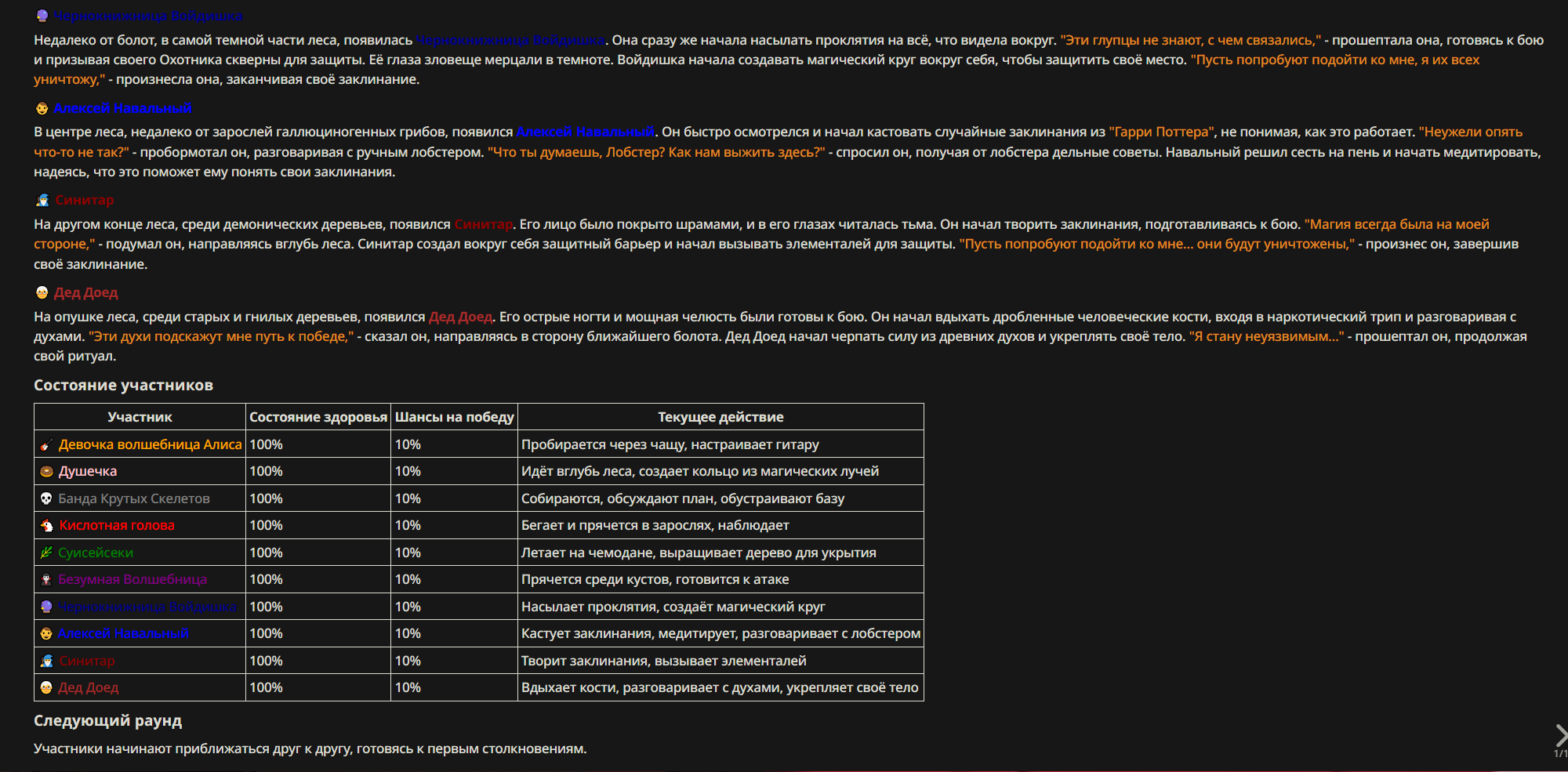Click the quote 'Я стану неуязвимым...'
The height and width of the screenshot is (772, 1568).
[1266, 336]
